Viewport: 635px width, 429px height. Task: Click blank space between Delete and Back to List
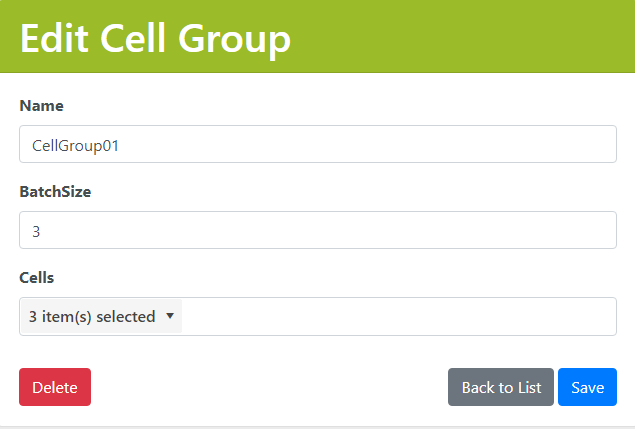[x=270, y=387]
